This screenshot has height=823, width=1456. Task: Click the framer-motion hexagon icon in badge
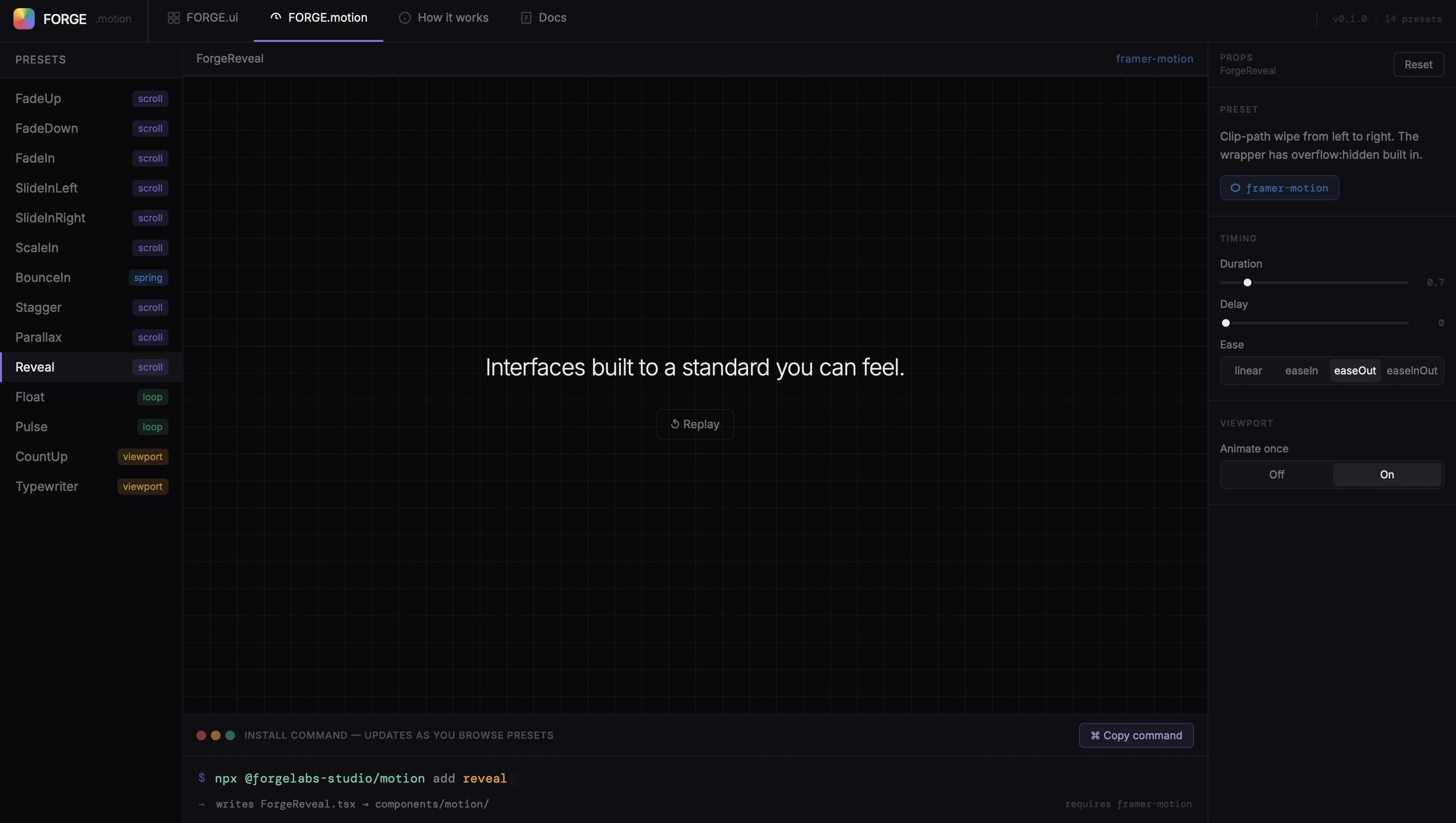(1235, 188)
